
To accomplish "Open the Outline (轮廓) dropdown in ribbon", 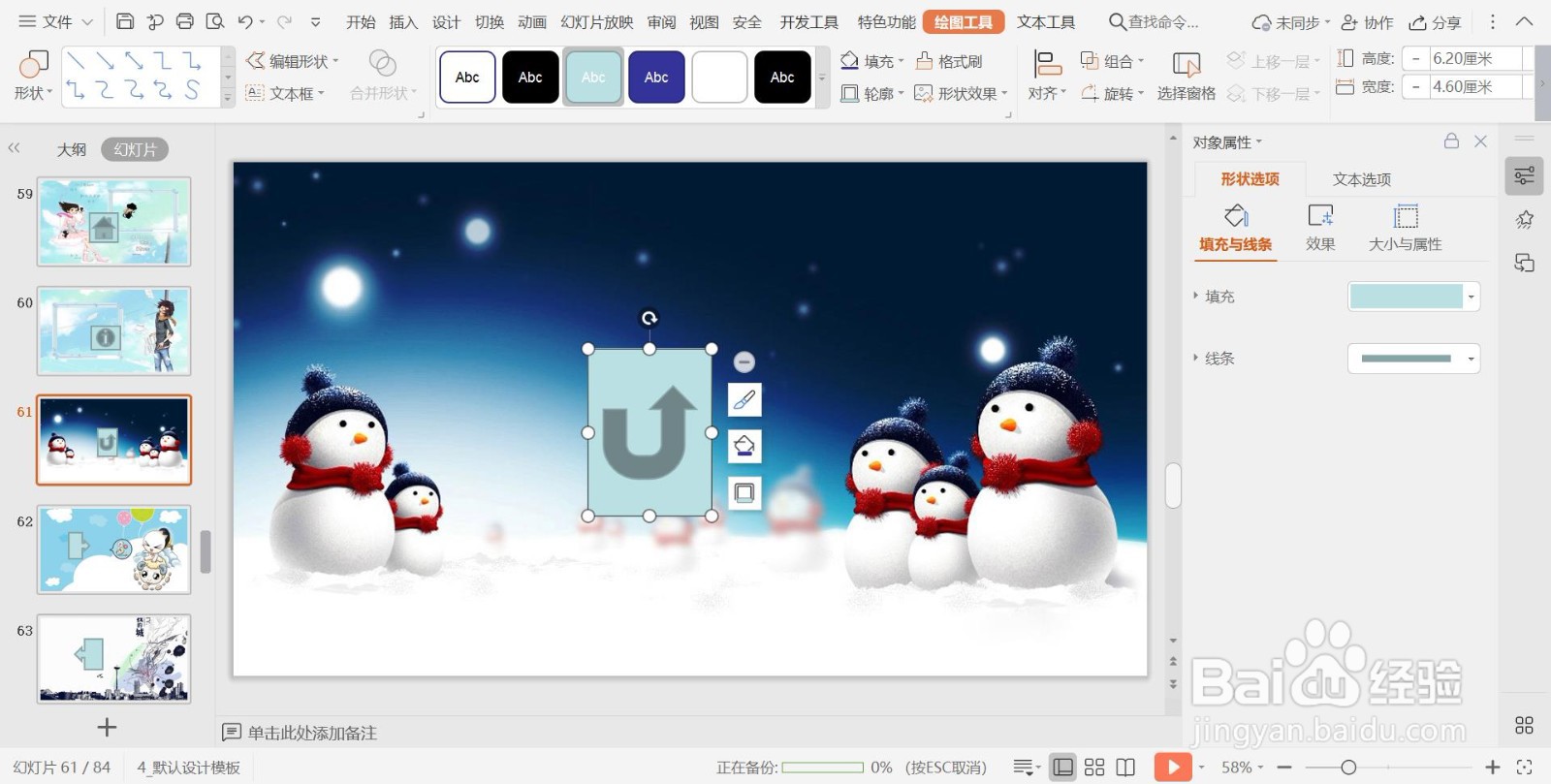I will (871, 93).
